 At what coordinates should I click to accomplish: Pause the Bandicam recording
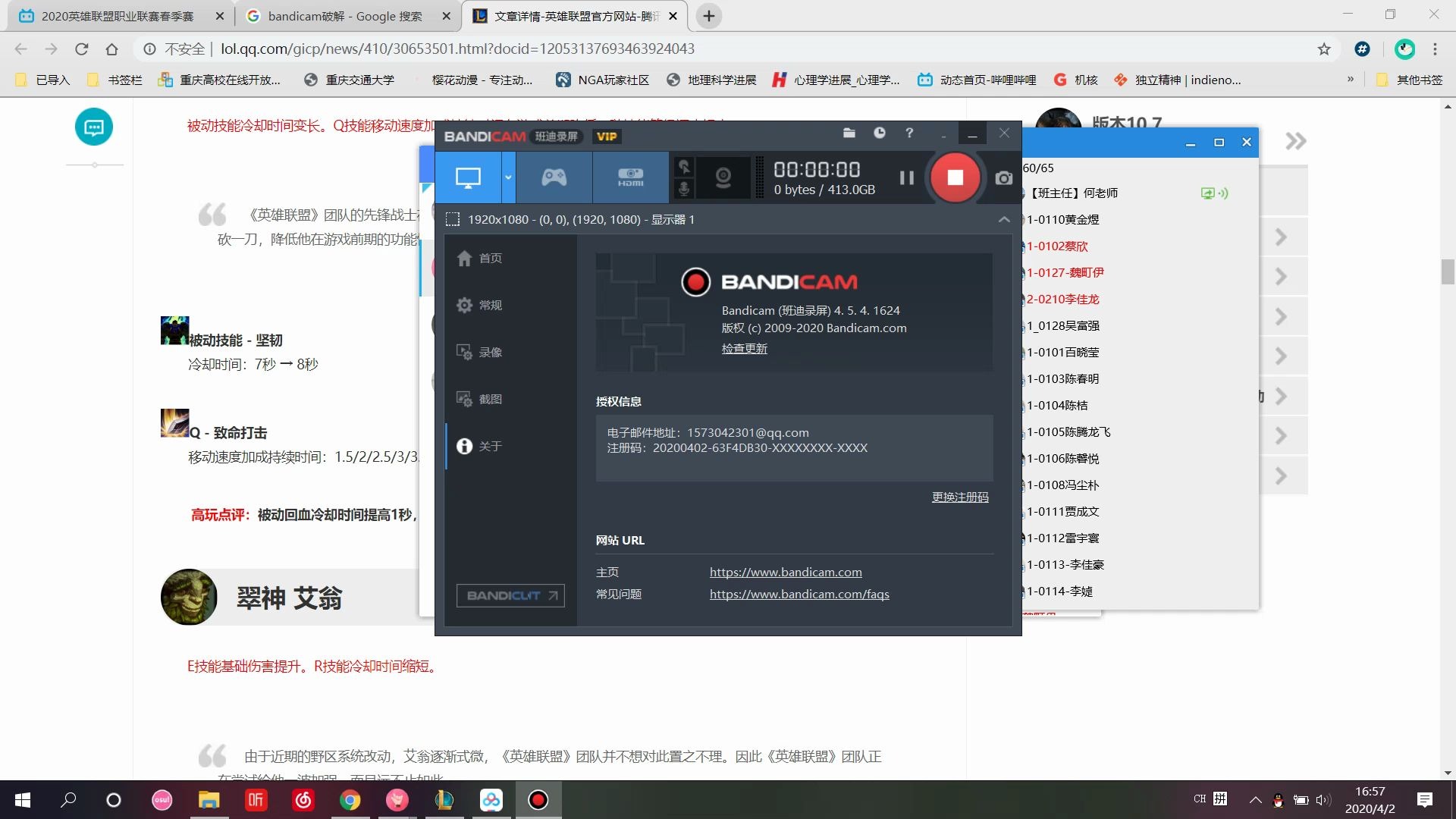click(906, 177)
